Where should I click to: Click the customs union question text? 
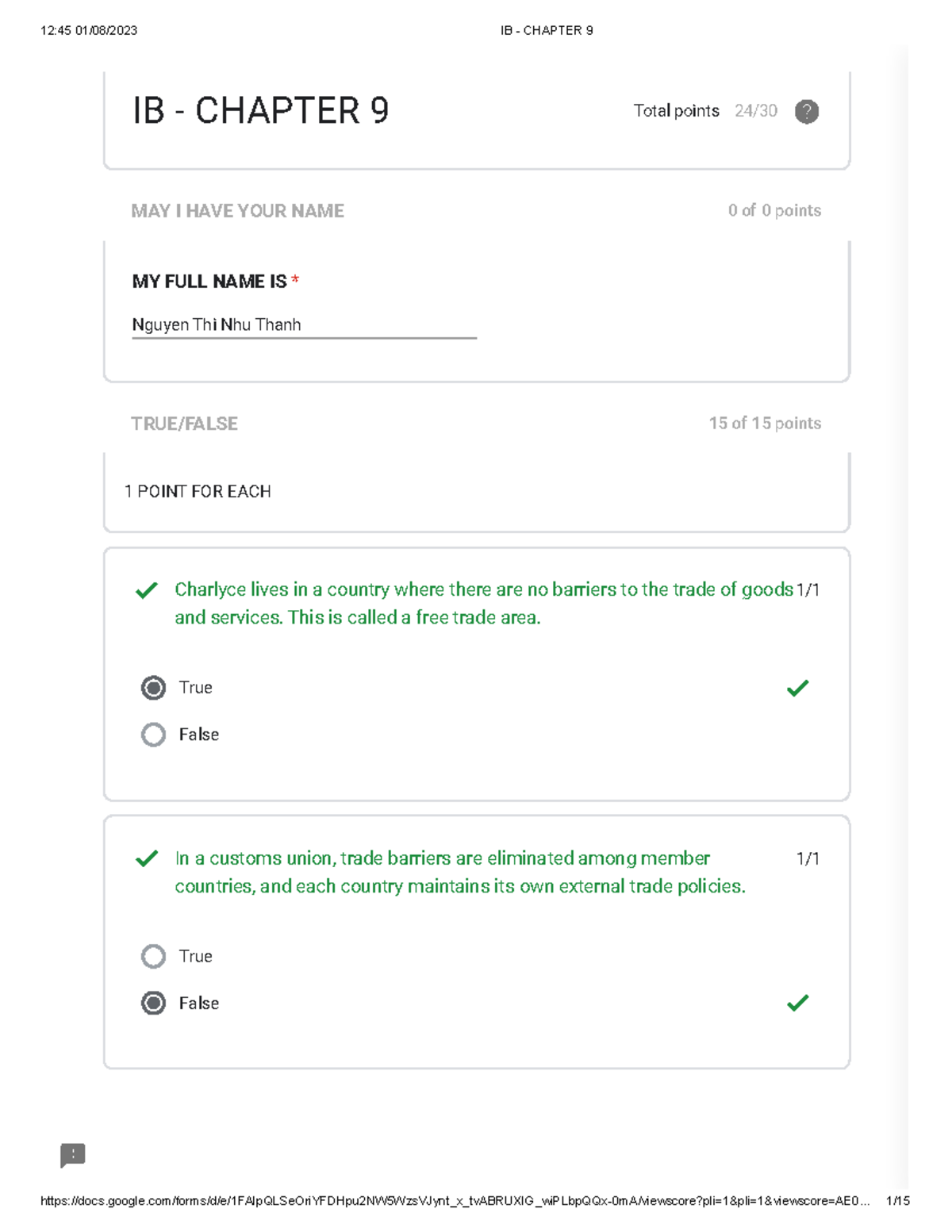[460, 873]
